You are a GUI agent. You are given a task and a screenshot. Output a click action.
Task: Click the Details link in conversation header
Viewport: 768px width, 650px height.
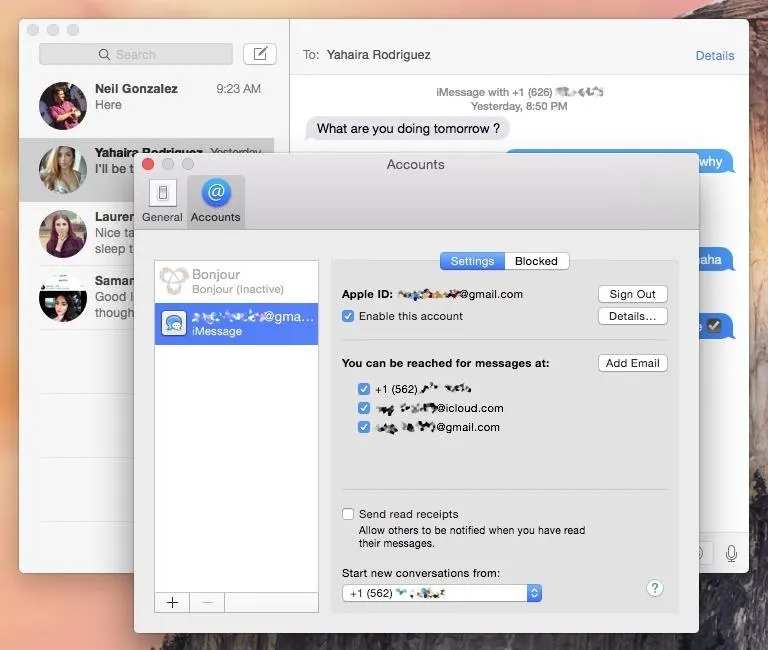pyautogui.click(x=715, y=55)
